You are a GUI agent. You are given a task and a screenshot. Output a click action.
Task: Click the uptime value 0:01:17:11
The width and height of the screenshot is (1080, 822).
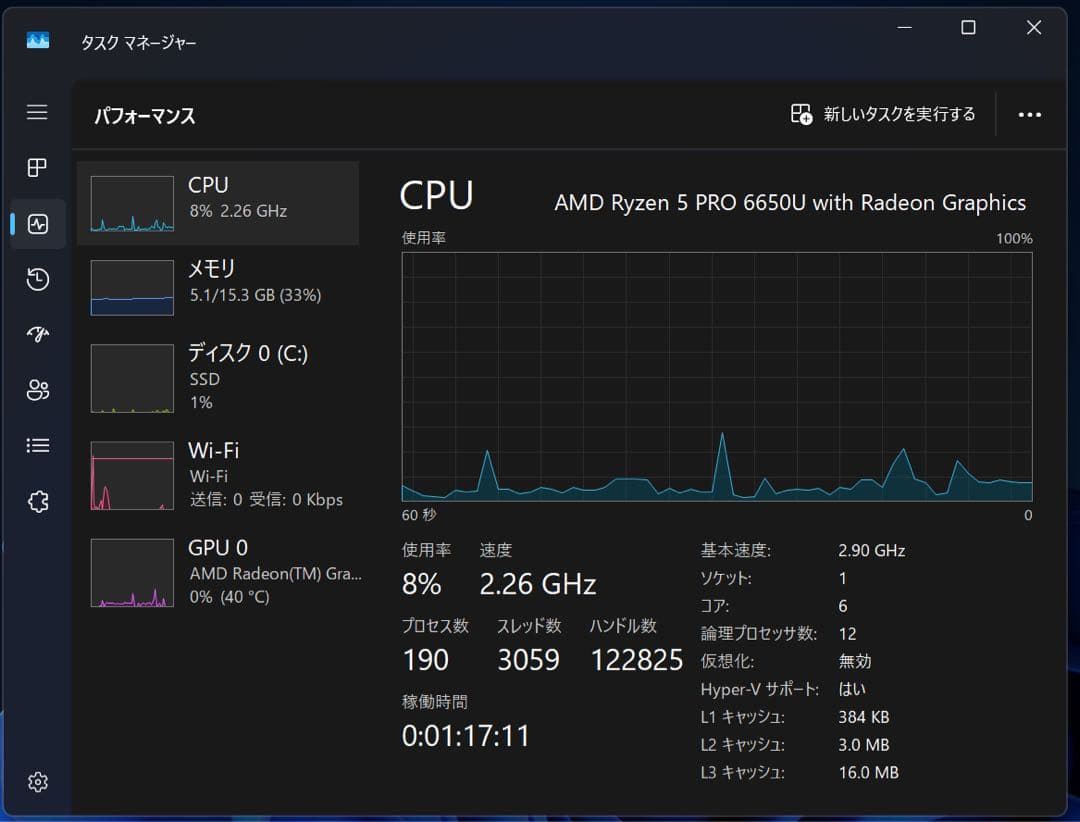(466, 736)
